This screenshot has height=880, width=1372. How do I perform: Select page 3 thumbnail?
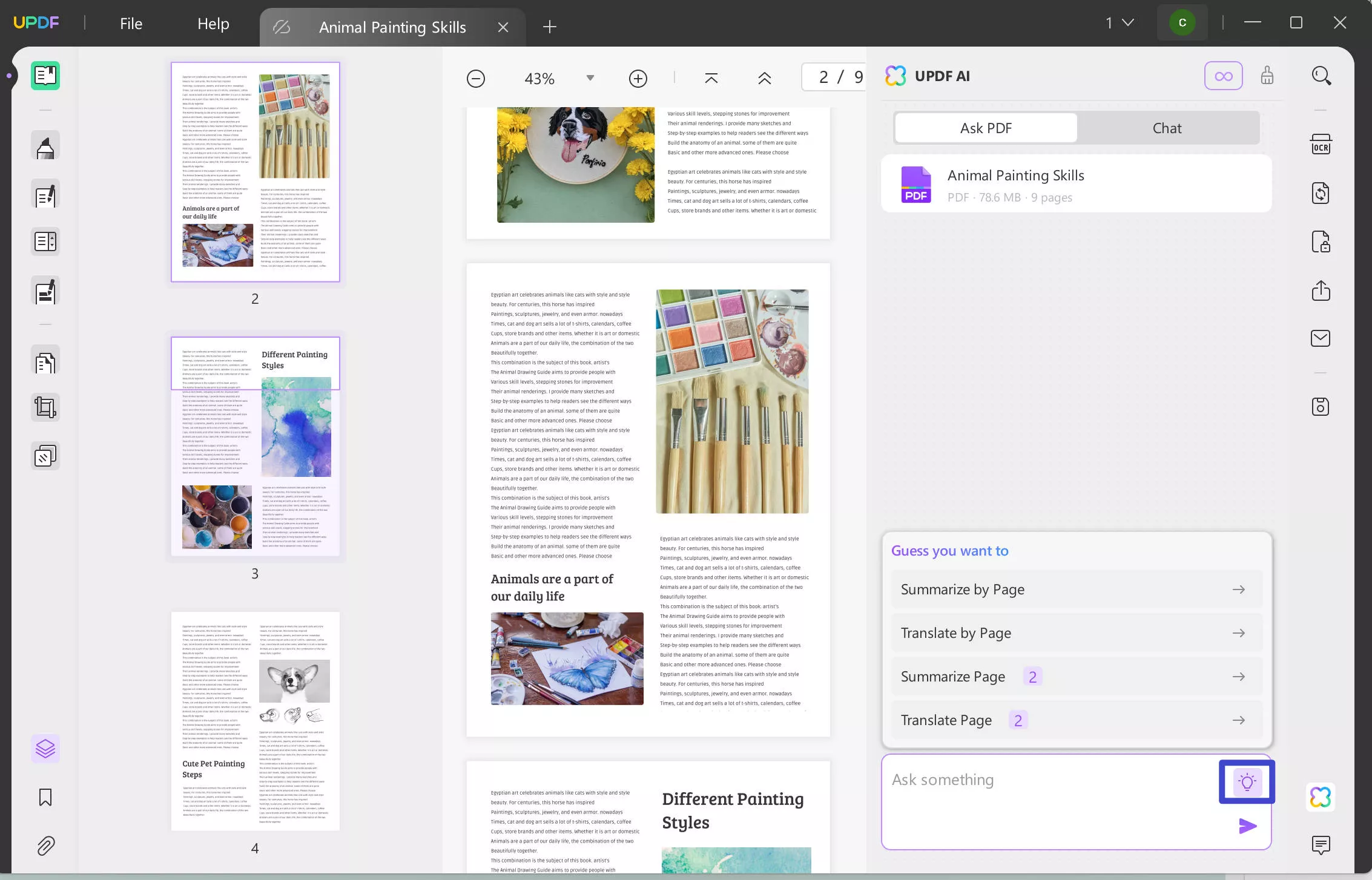(255, 446)
